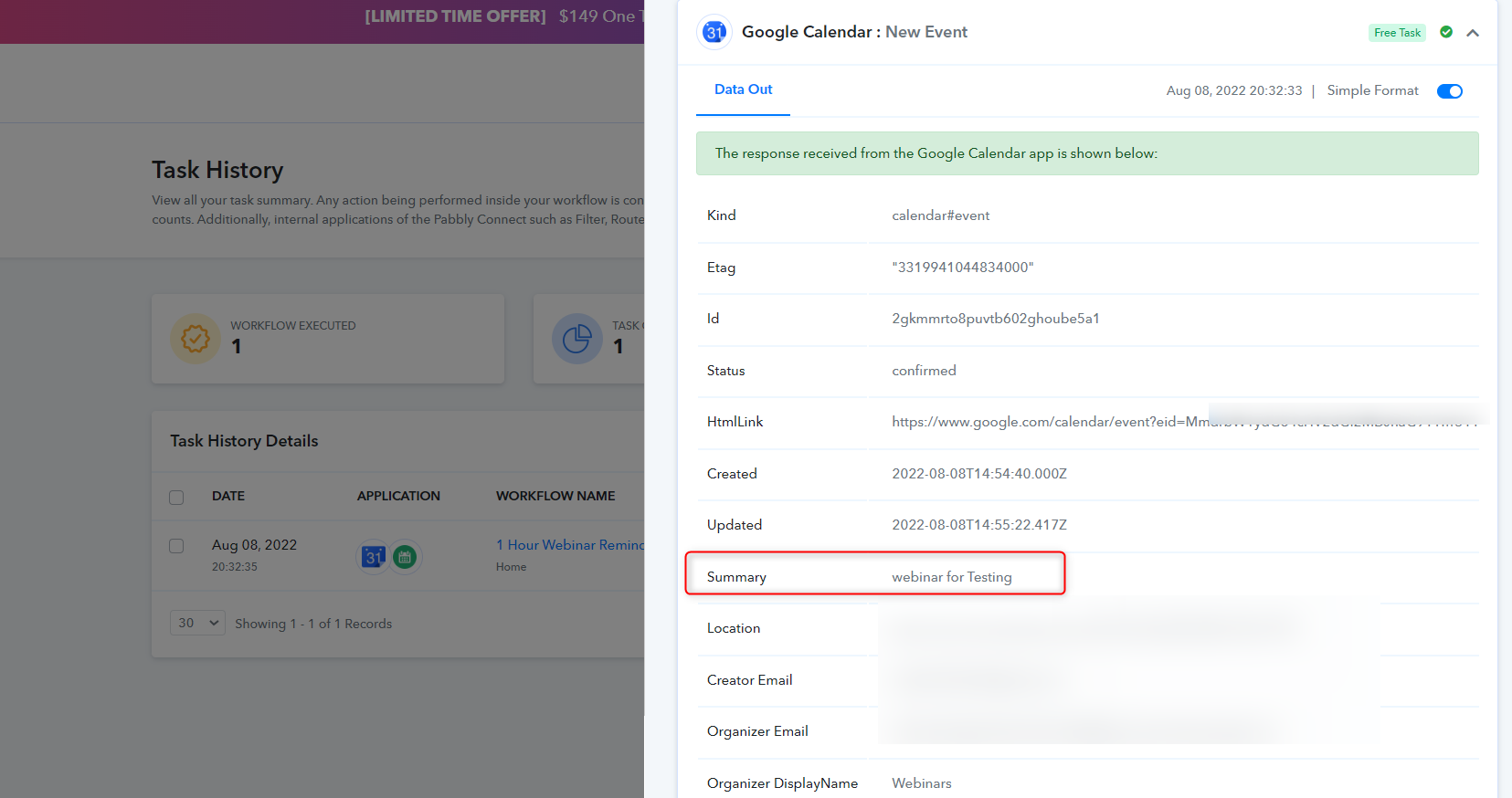The width and height of the screenshot is (1512, 798).
Task: Click the green scheduler icon in table row
Action: click(x=405, y=556)
